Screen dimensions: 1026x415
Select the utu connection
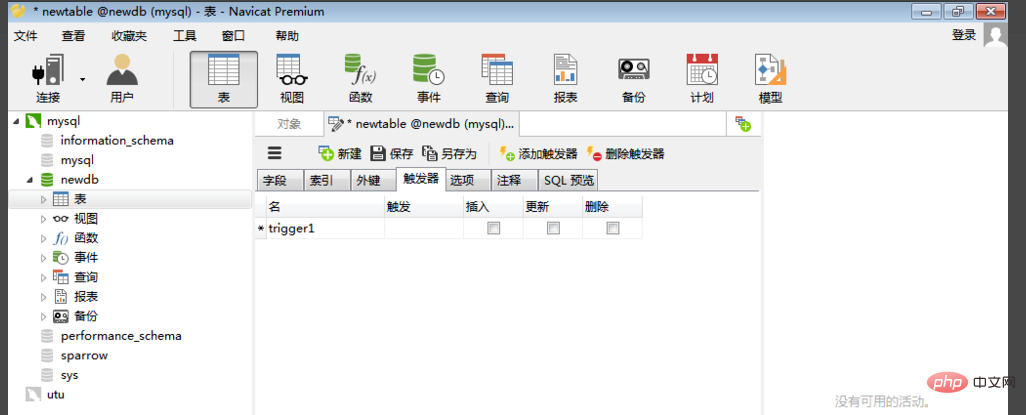pyautogui.click(x=56, y=395)
